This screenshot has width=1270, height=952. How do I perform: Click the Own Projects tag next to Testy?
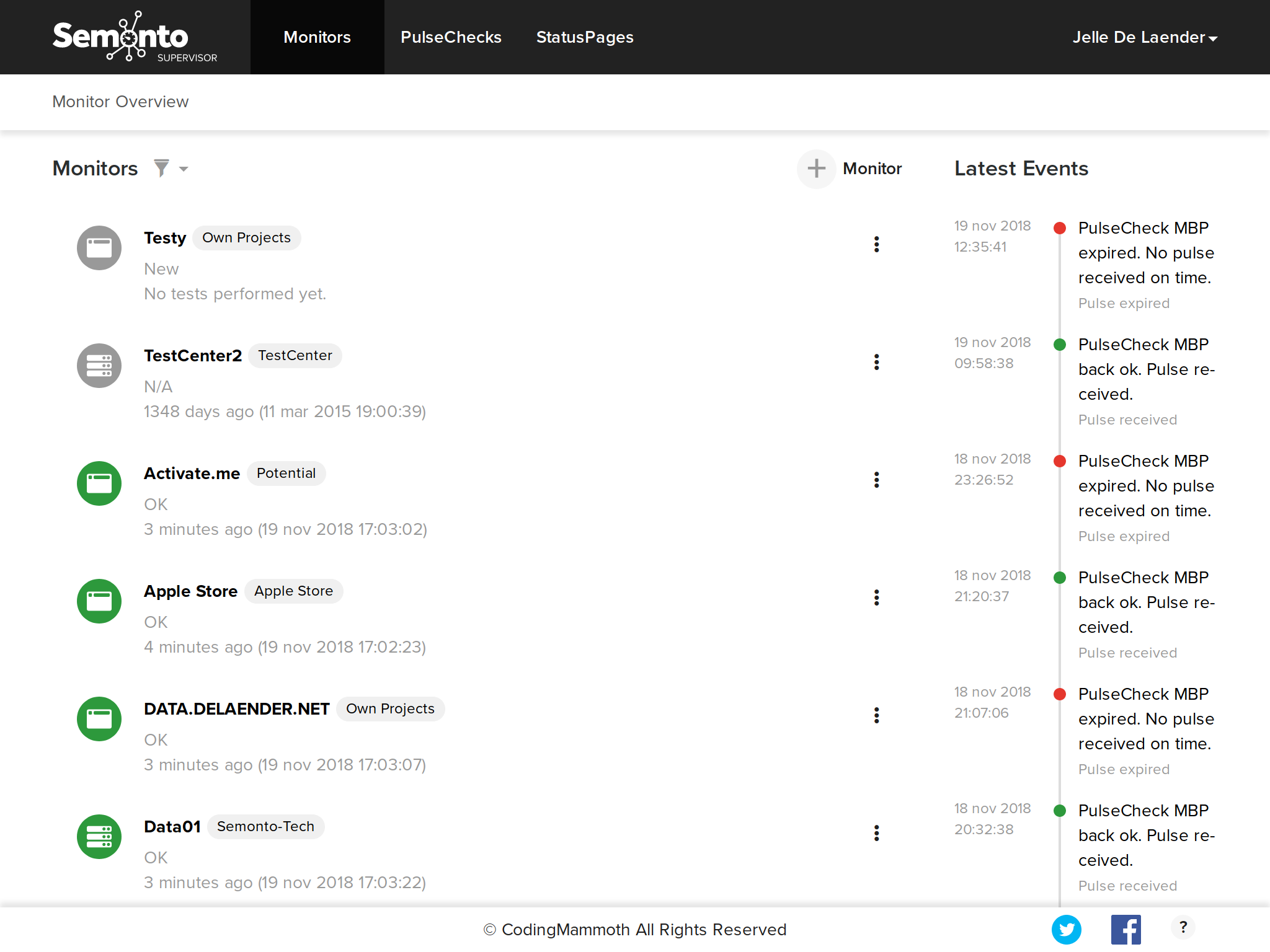point(246,238)
